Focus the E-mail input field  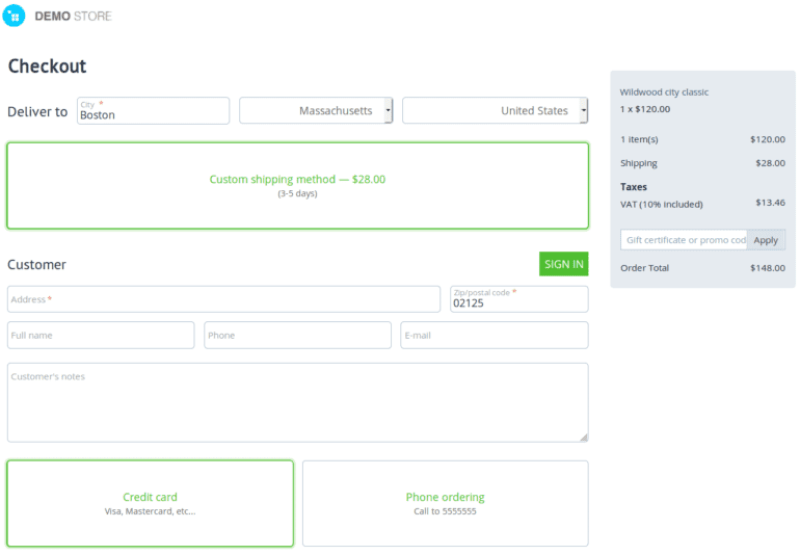pyautogui.click(x=494, y=335)
